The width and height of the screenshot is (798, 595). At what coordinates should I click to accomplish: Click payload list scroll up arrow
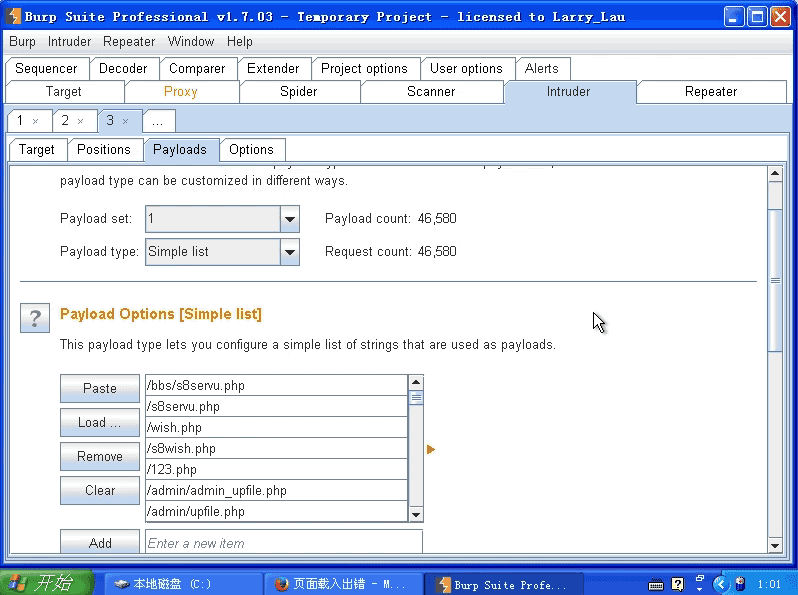416,382
